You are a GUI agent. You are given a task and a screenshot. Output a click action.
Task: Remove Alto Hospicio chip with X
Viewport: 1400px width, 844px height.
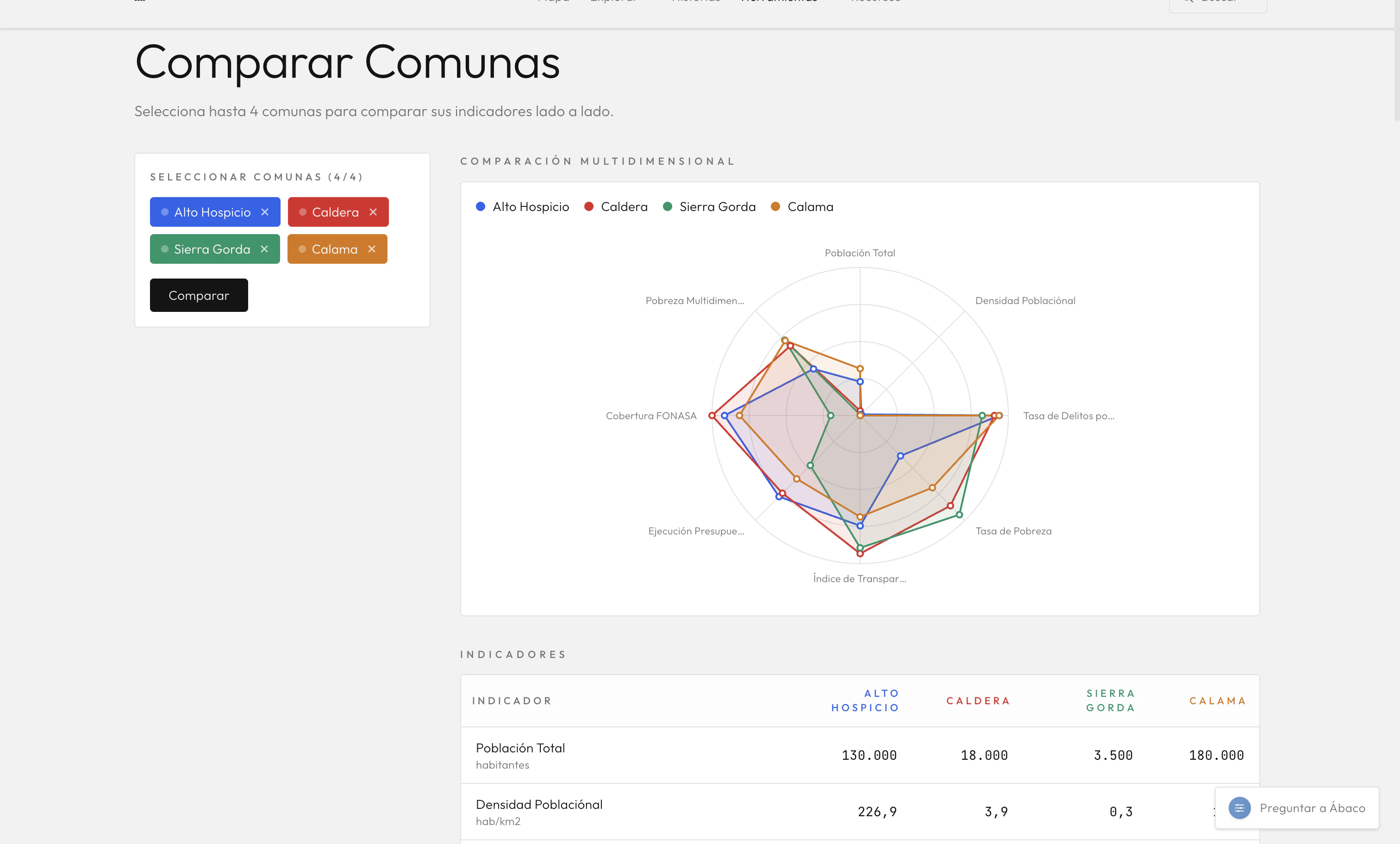coord(265,212)
